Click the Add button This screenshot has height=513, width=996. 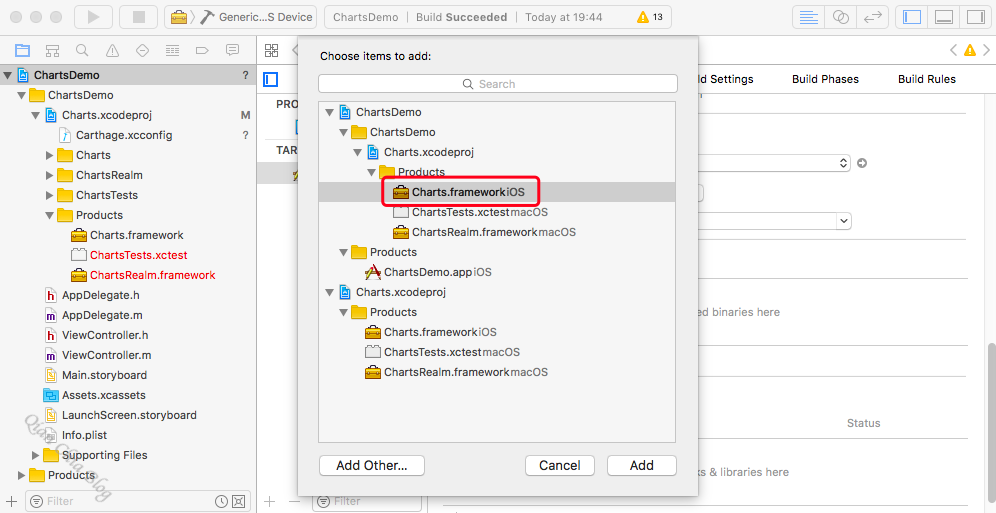(x=642, y=465)
